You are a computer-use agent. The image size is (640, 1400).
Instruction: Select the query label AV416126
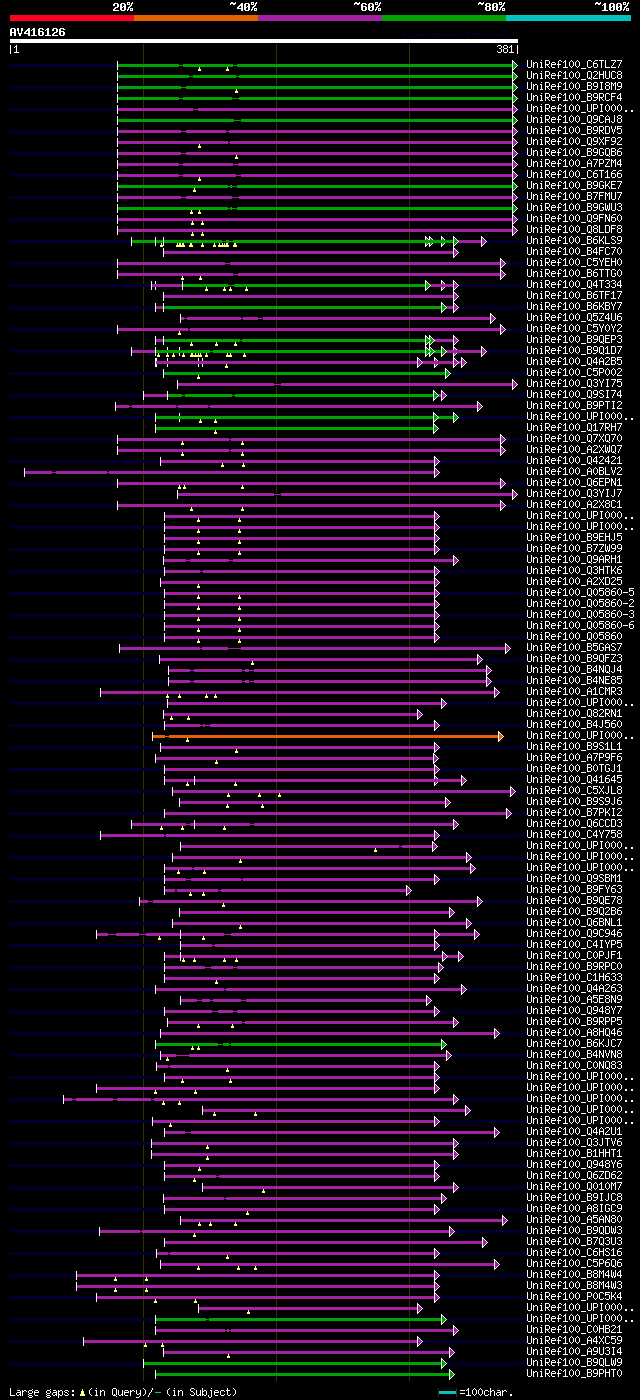[x=38, y=32]
